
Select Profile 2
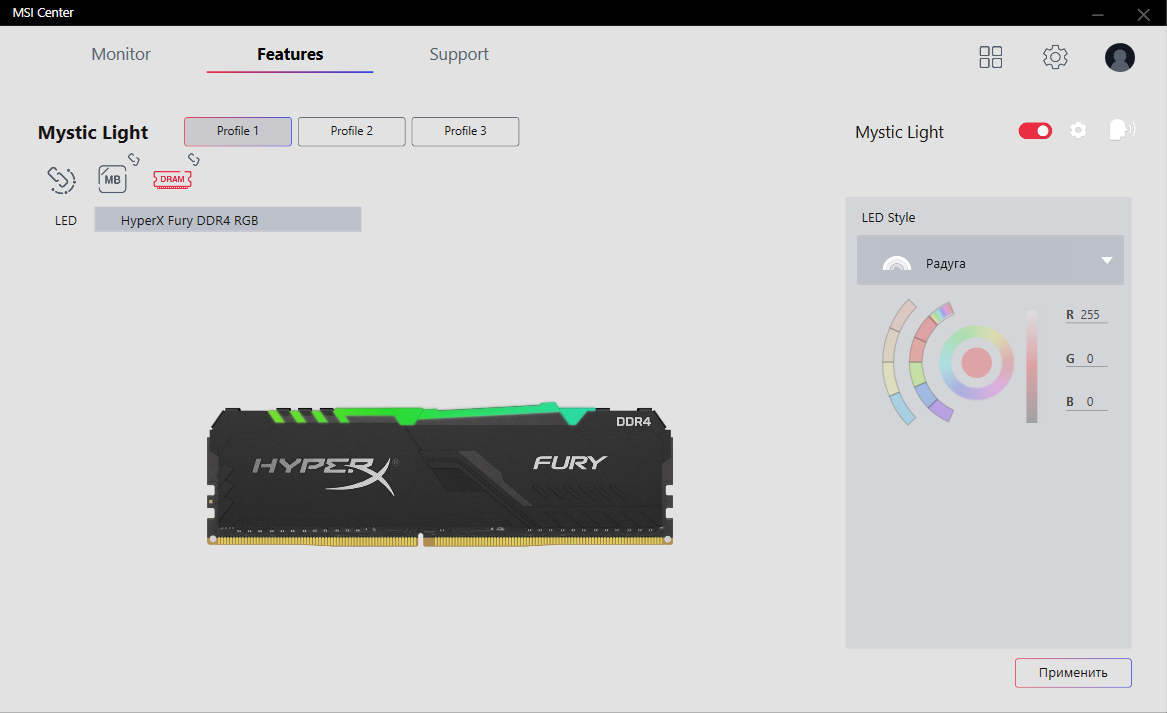(352, 131)
